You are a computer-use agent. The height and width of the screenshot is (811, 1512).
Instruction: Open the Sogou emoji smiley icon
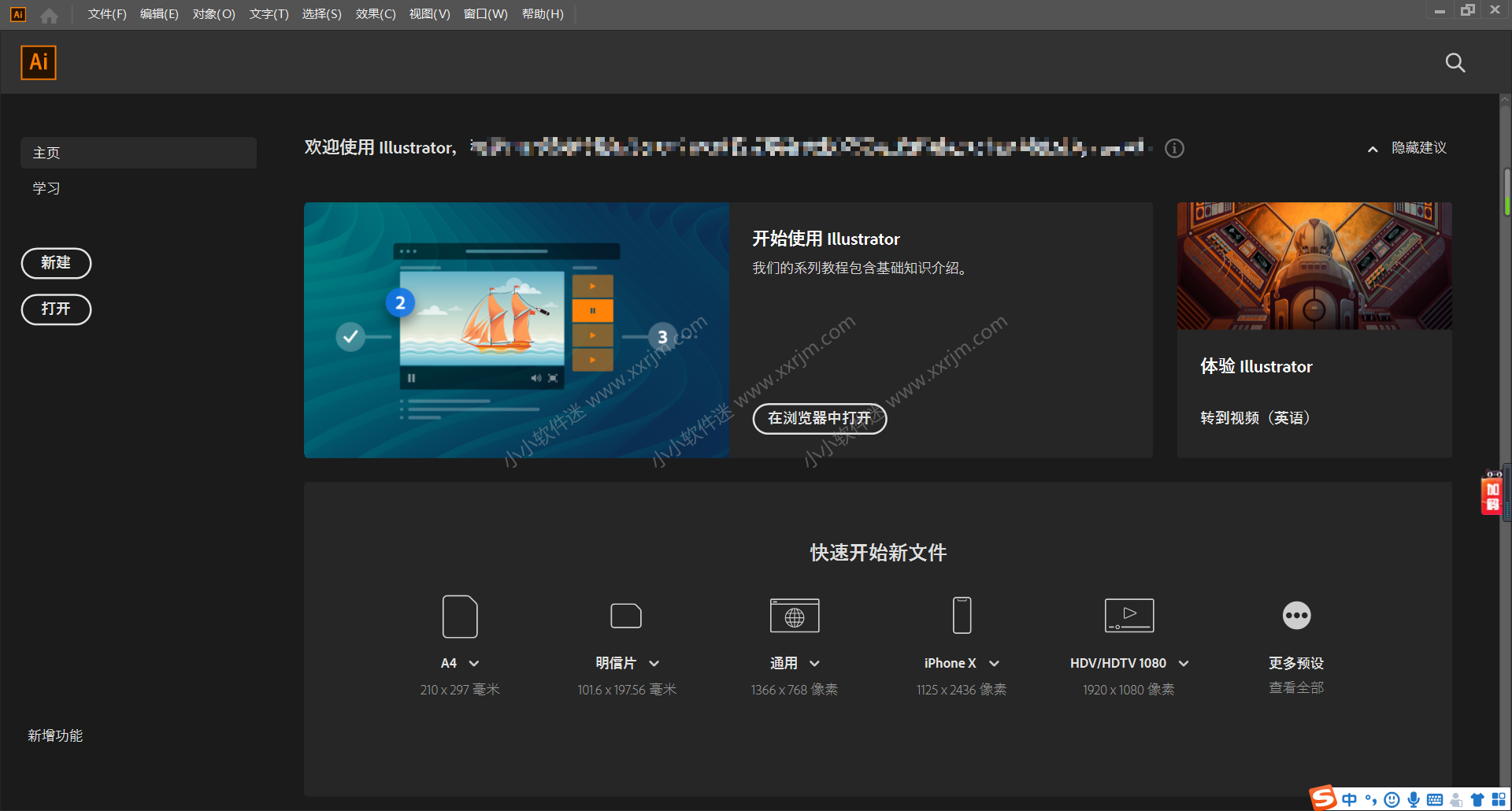point(1392,800)
